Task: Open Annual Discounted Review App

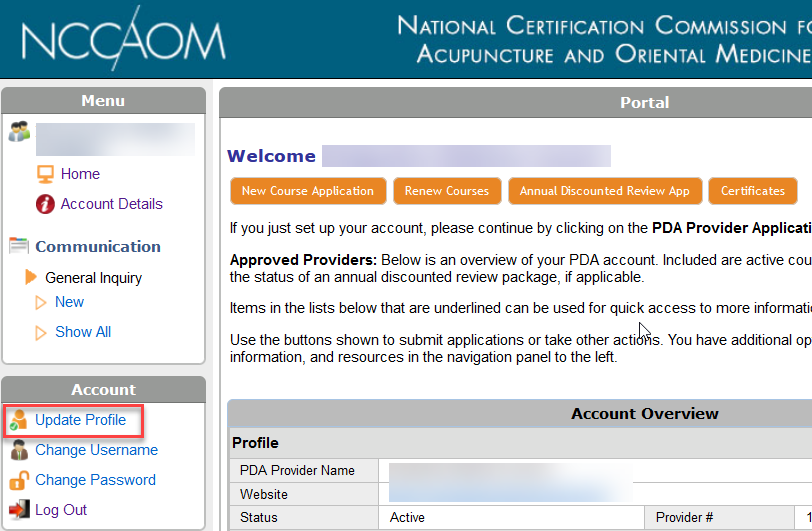Action: point(604,191)
